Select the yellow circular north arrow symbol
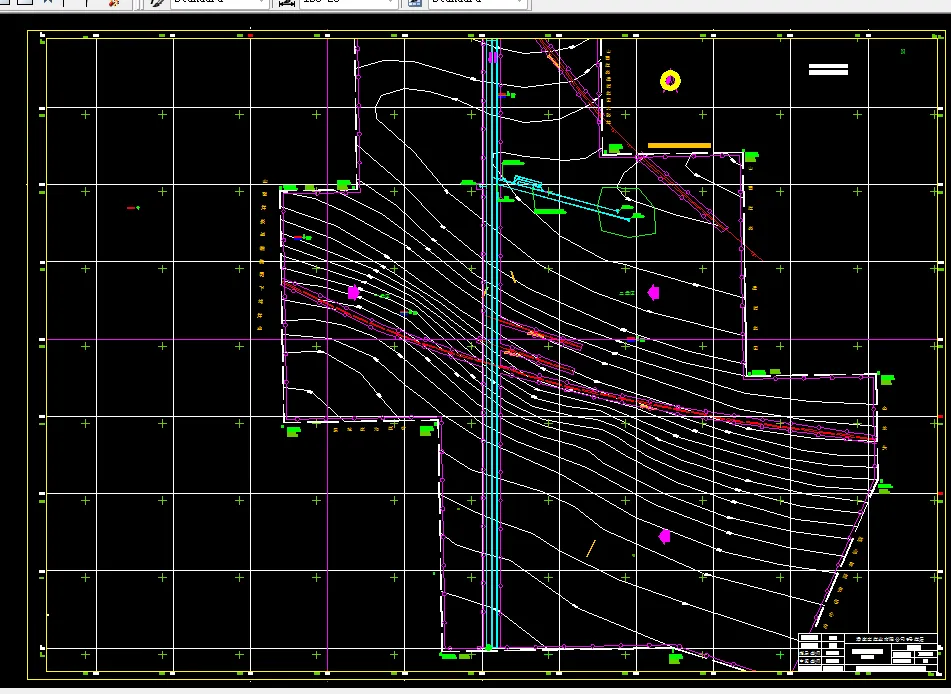The image size is (951, 694). click(670, 81)
